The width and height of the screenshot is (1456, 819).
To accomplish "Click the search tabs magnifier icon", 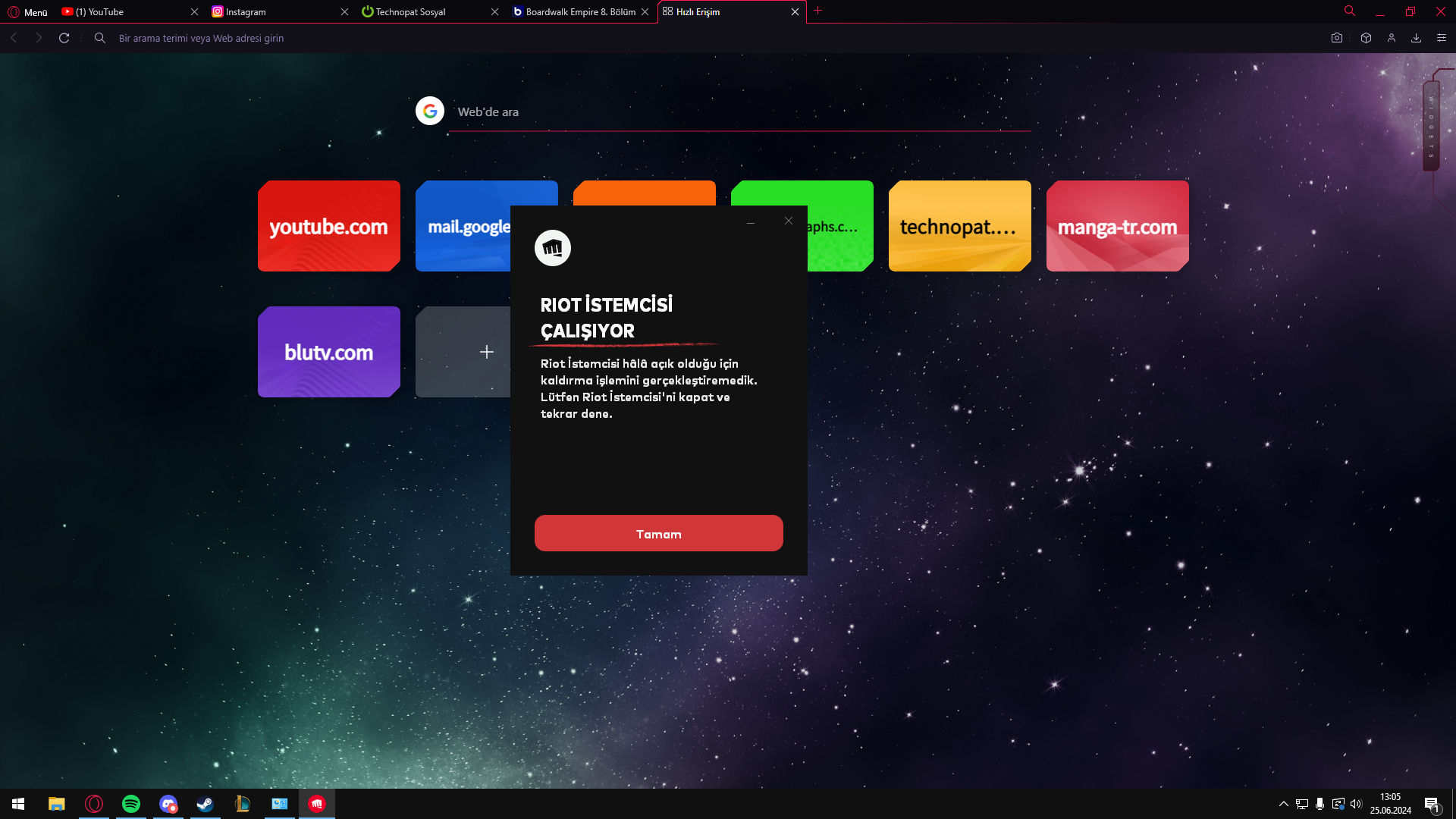I will pos(1350,11).
